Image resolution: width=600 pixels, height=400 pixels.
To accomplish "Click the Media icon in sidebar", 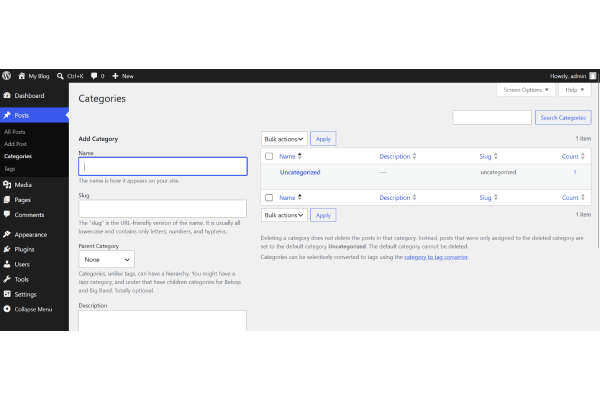I will [x=7, y=184].
